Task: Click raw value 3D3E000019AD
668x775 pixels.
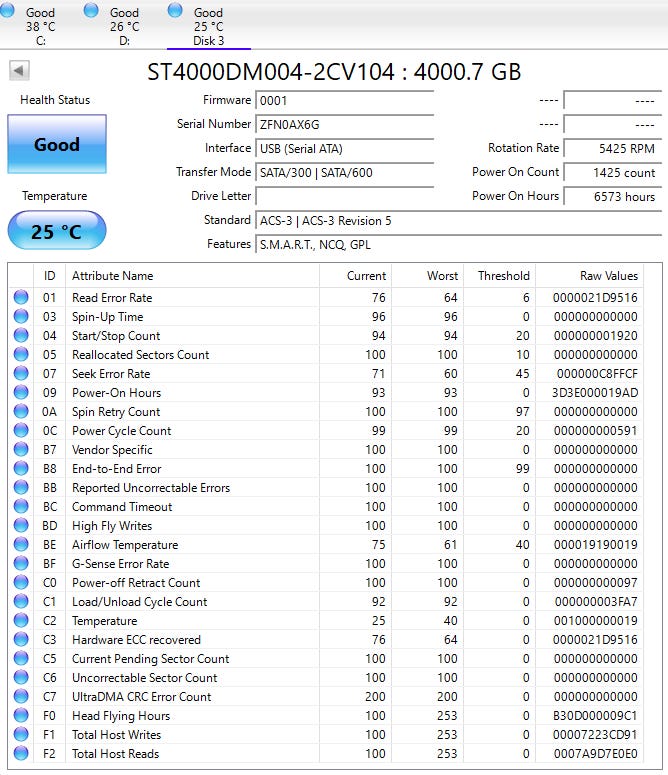Action: [595, 392]
